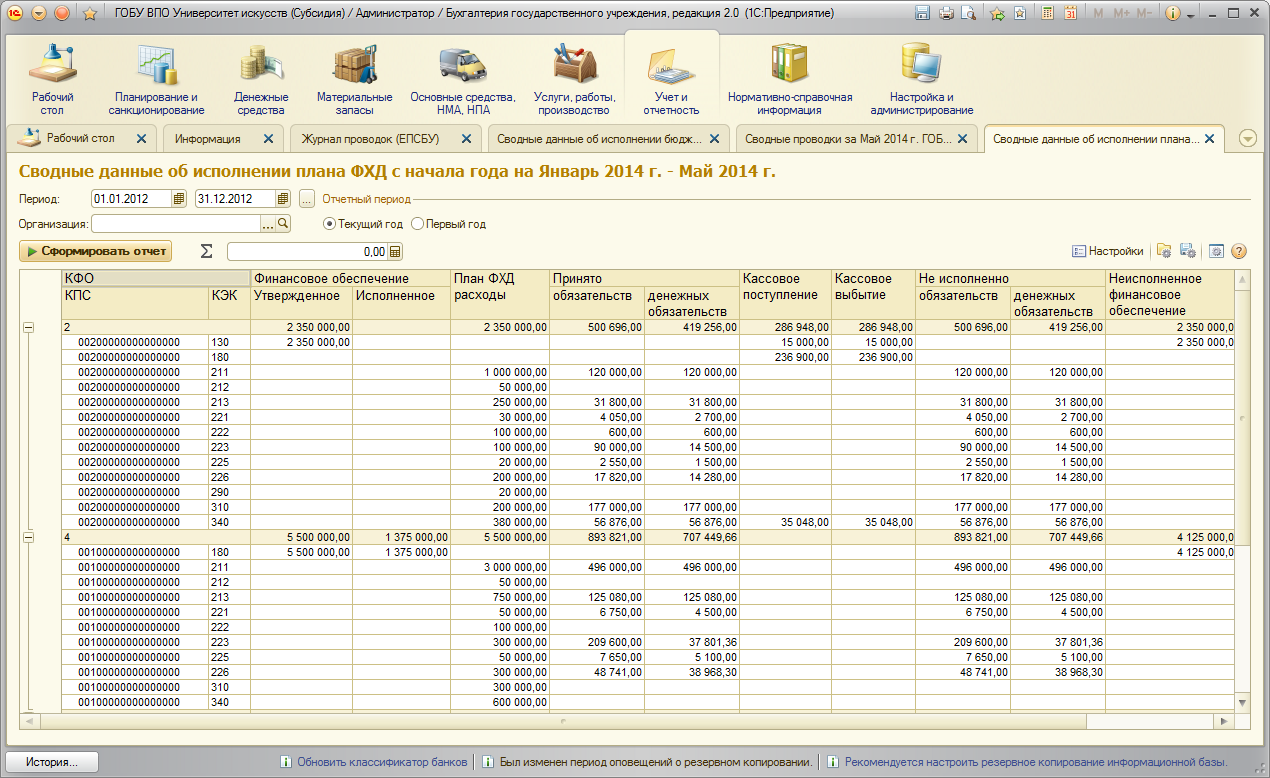Open the calendar icon in title bar

(x=1070, y=14)
